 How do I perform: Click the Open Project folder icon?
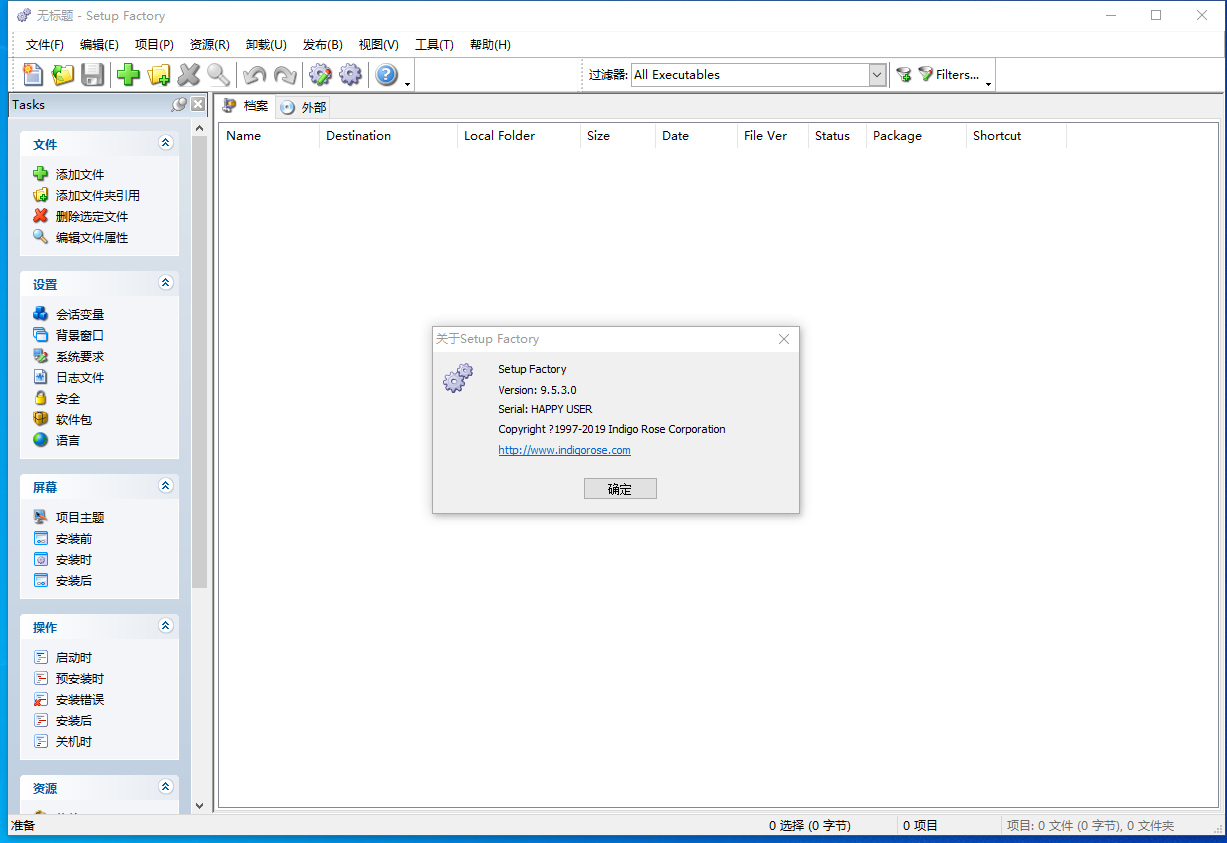[x=63, y=75]
